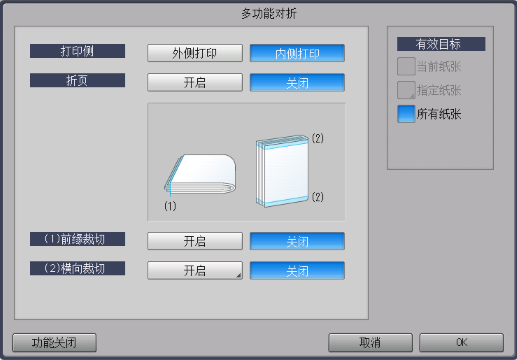Click the folded sheet illustration (1)
This screenshot has height=360, width=517.
(200, 174)
